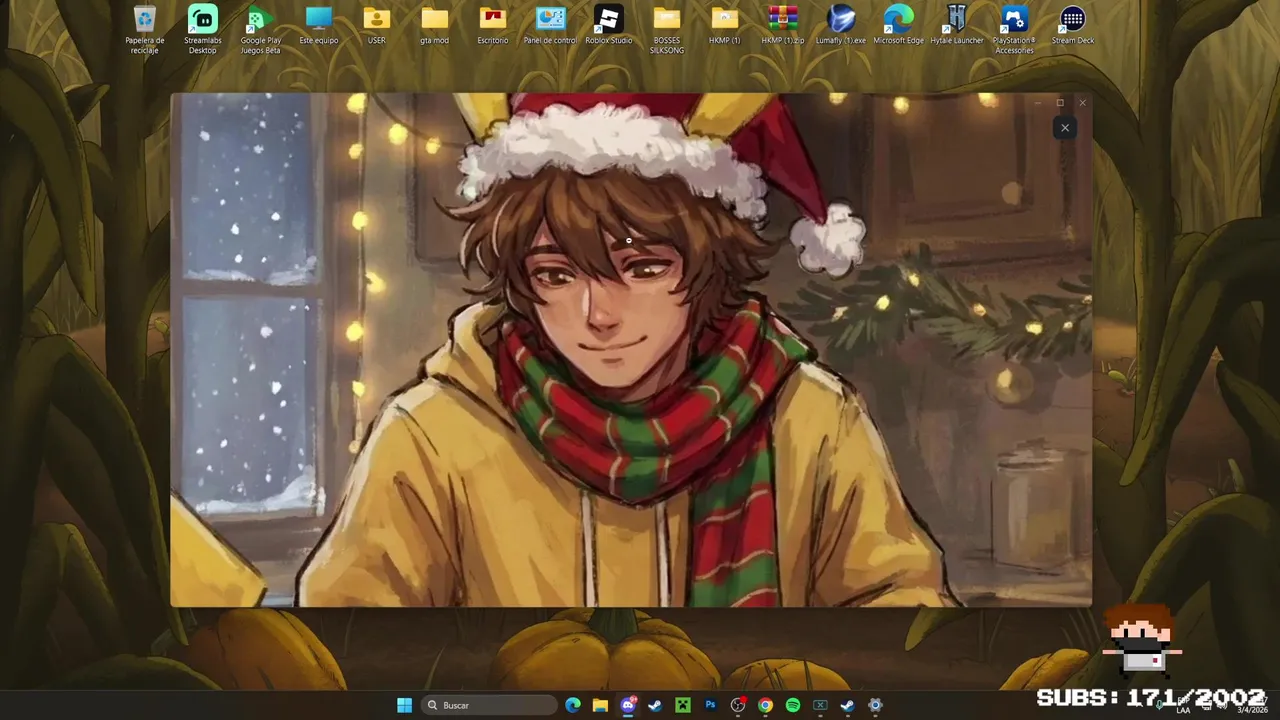Select the BOSSES SILKSONG folder
This screenshot has height=720, width=1280.
pyautogui.click(x=667, y=29)
